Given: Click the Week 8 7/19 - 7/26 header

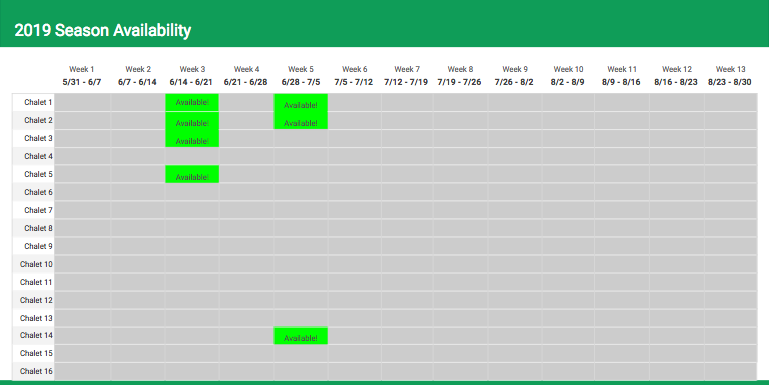Looking at the screenshot, I should [460, 76].
